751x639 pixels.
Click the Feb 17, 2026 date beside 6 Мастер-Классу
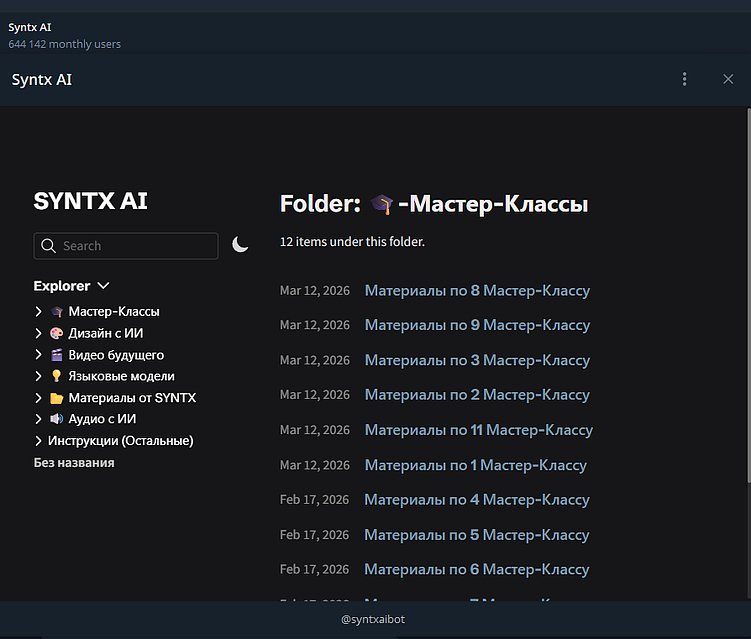tap(314, 570)
